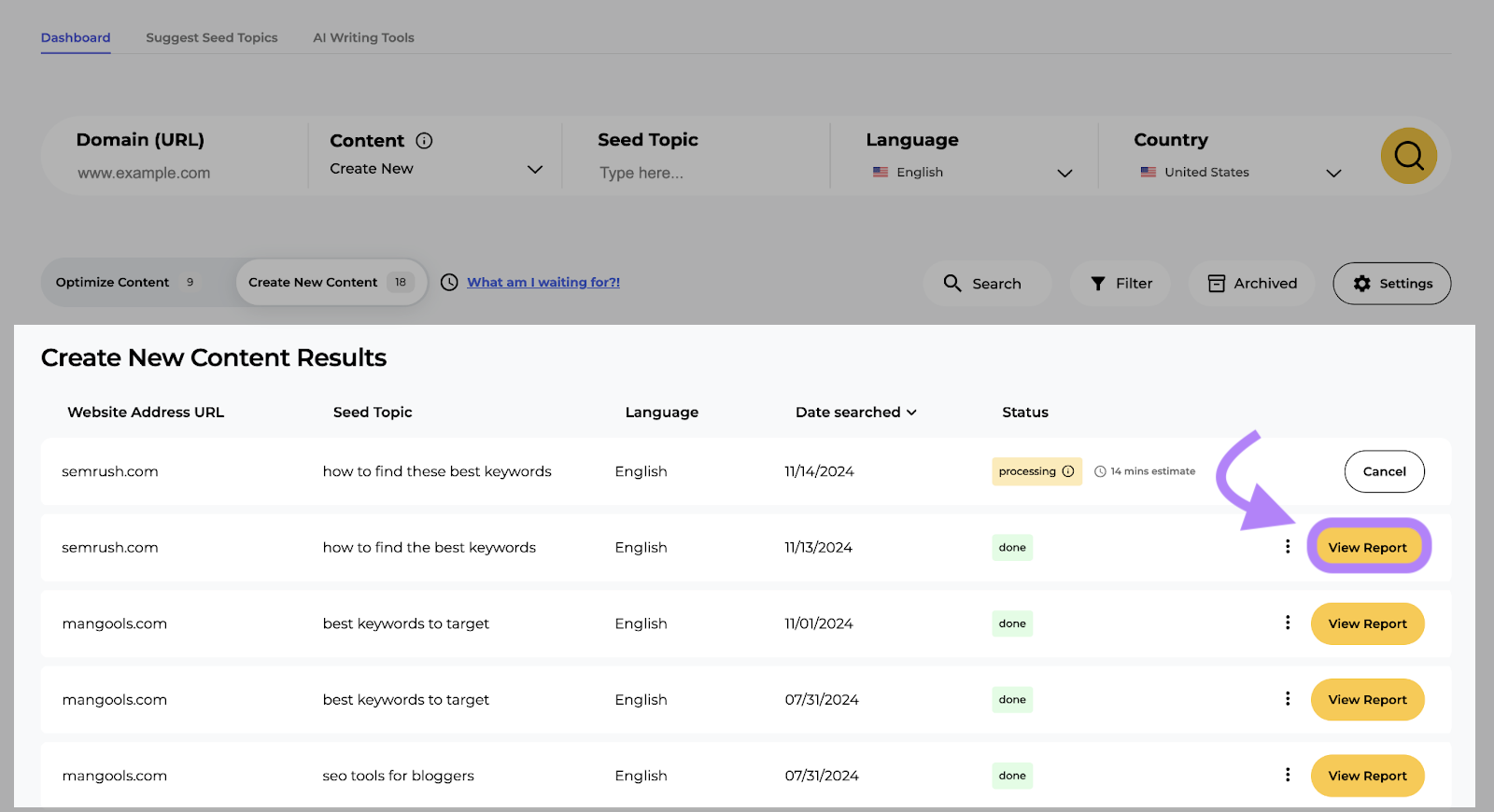Select the Create New Content toggle
The height and width of the screenshot is (812, 1494).
coord(327,283)
